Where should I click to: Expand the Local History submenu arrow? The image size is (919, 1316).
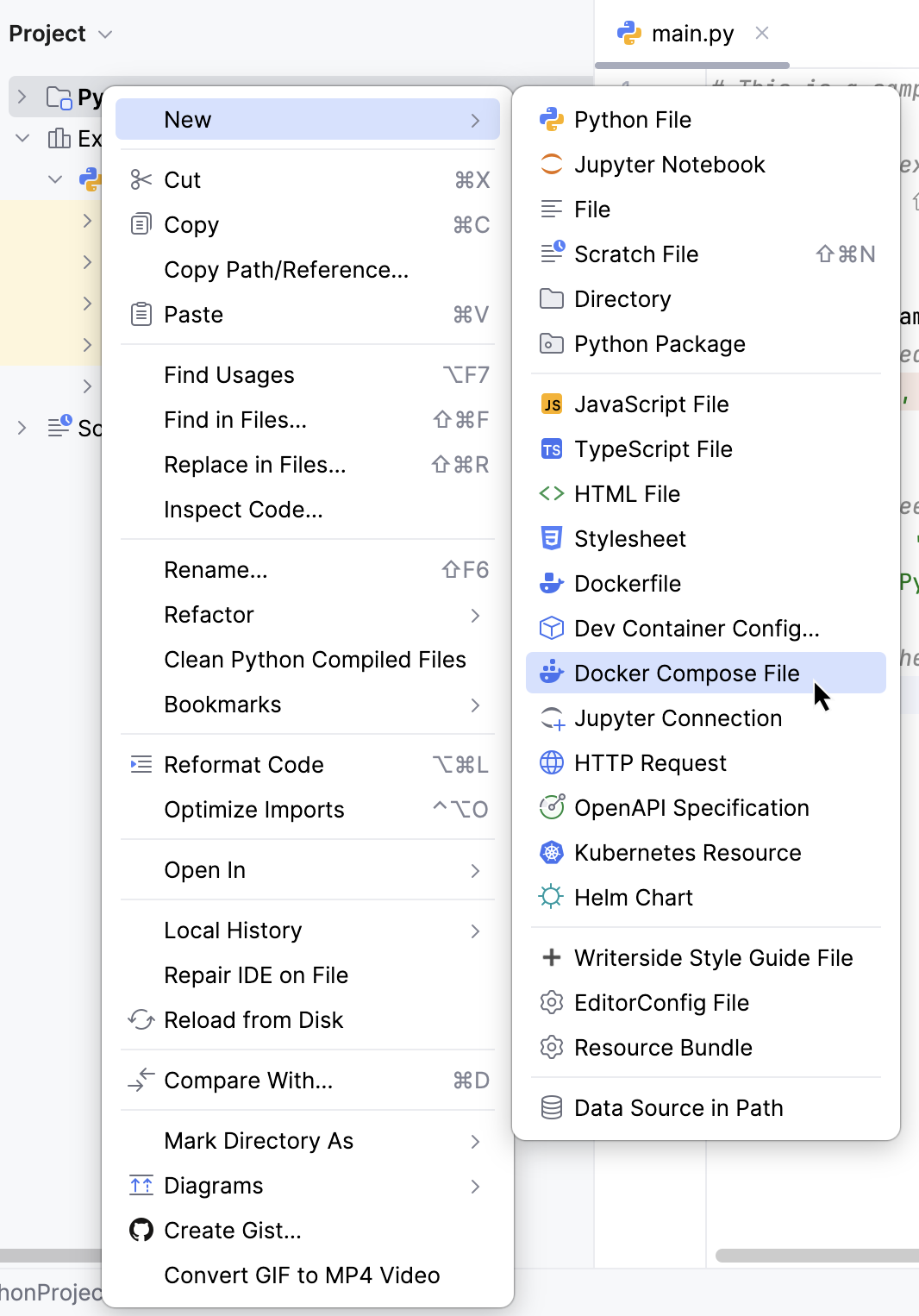tap(476, 931)
